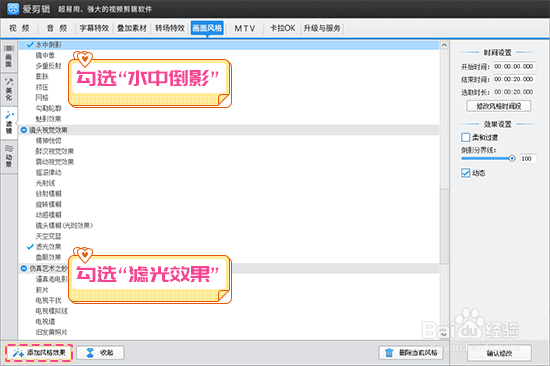The width and height of the screenshot is (550, 366).
Task: Select the 镜中像 effect
Action: pyautogui.click(x=45, y=55)
